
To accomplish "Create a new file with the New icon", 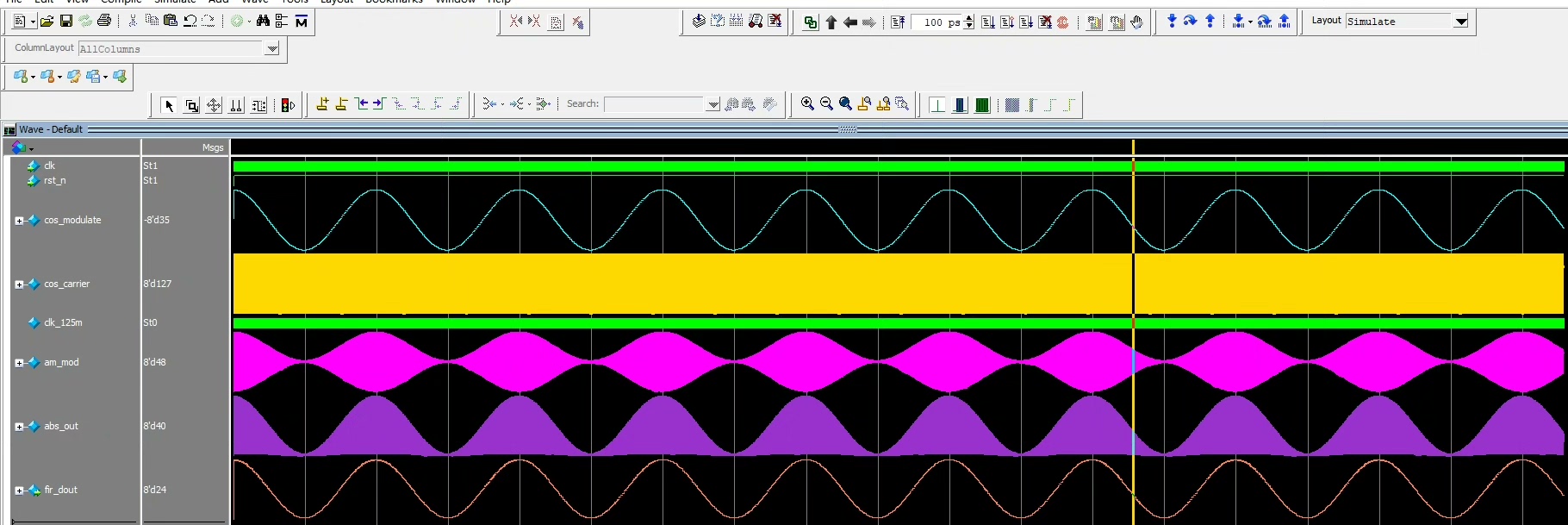I will point(20,21).
